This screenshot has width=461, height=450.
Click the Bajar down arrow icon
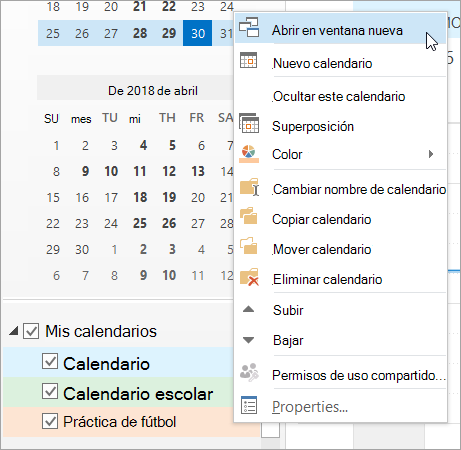click(248, 340)
